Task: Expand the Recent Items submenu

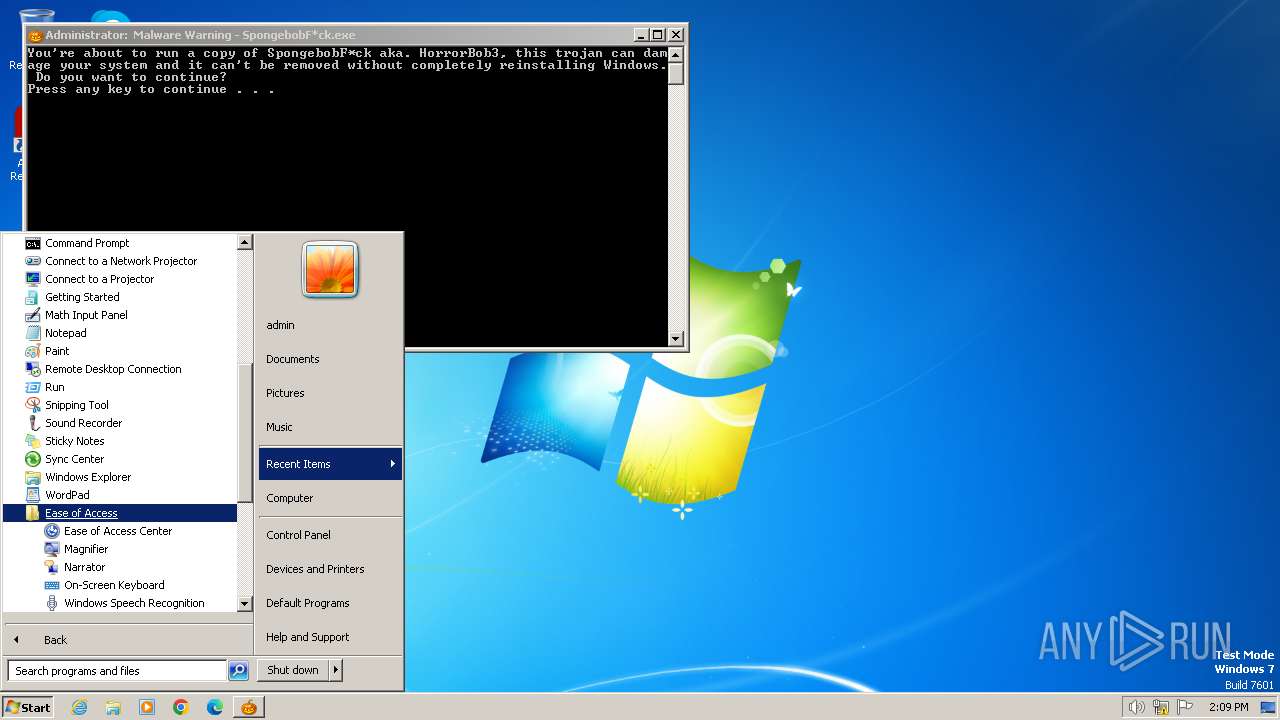Action: click(330, 464)
